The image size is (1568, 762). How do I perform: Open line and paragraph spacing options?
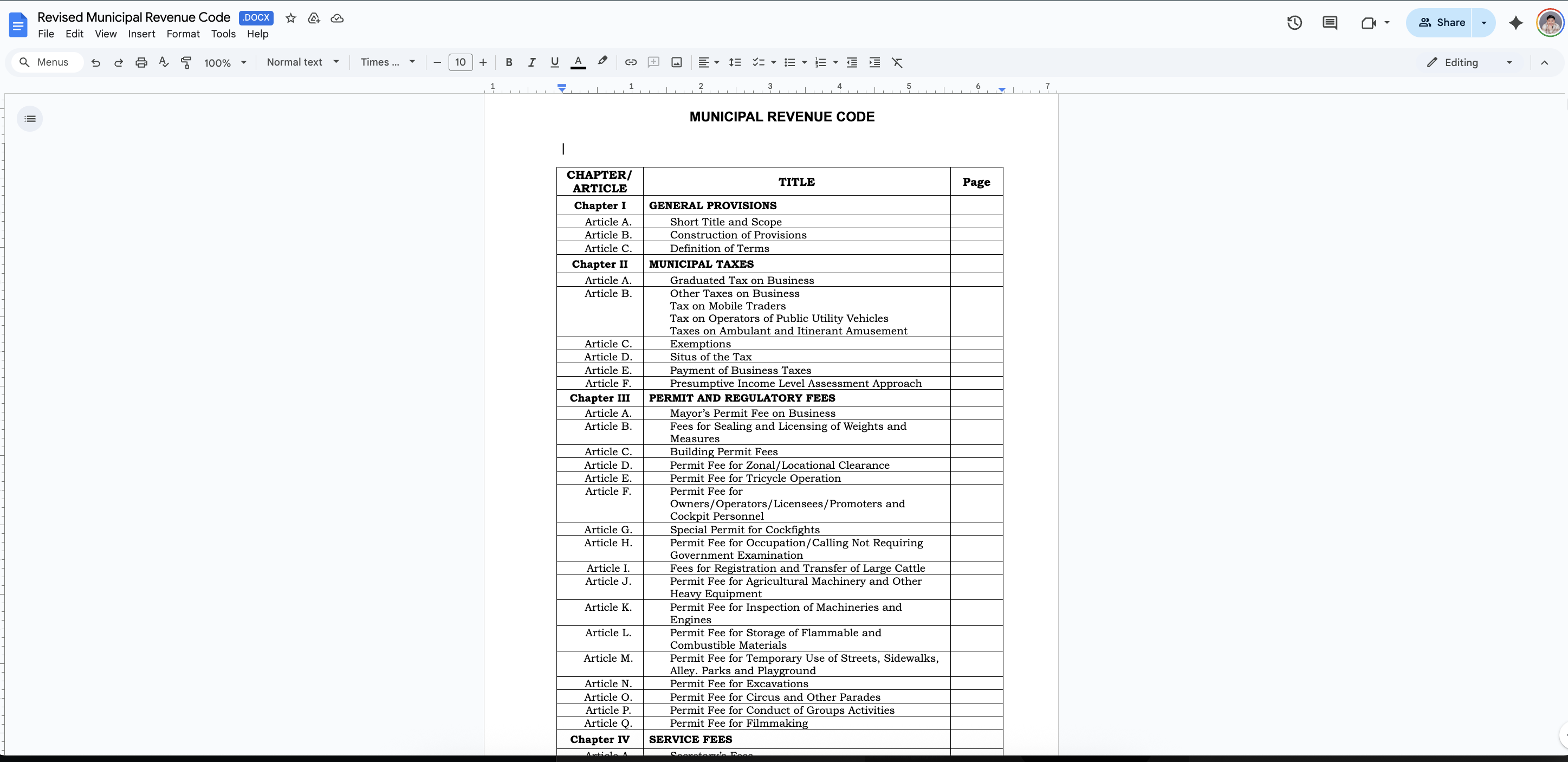point(735,62)
